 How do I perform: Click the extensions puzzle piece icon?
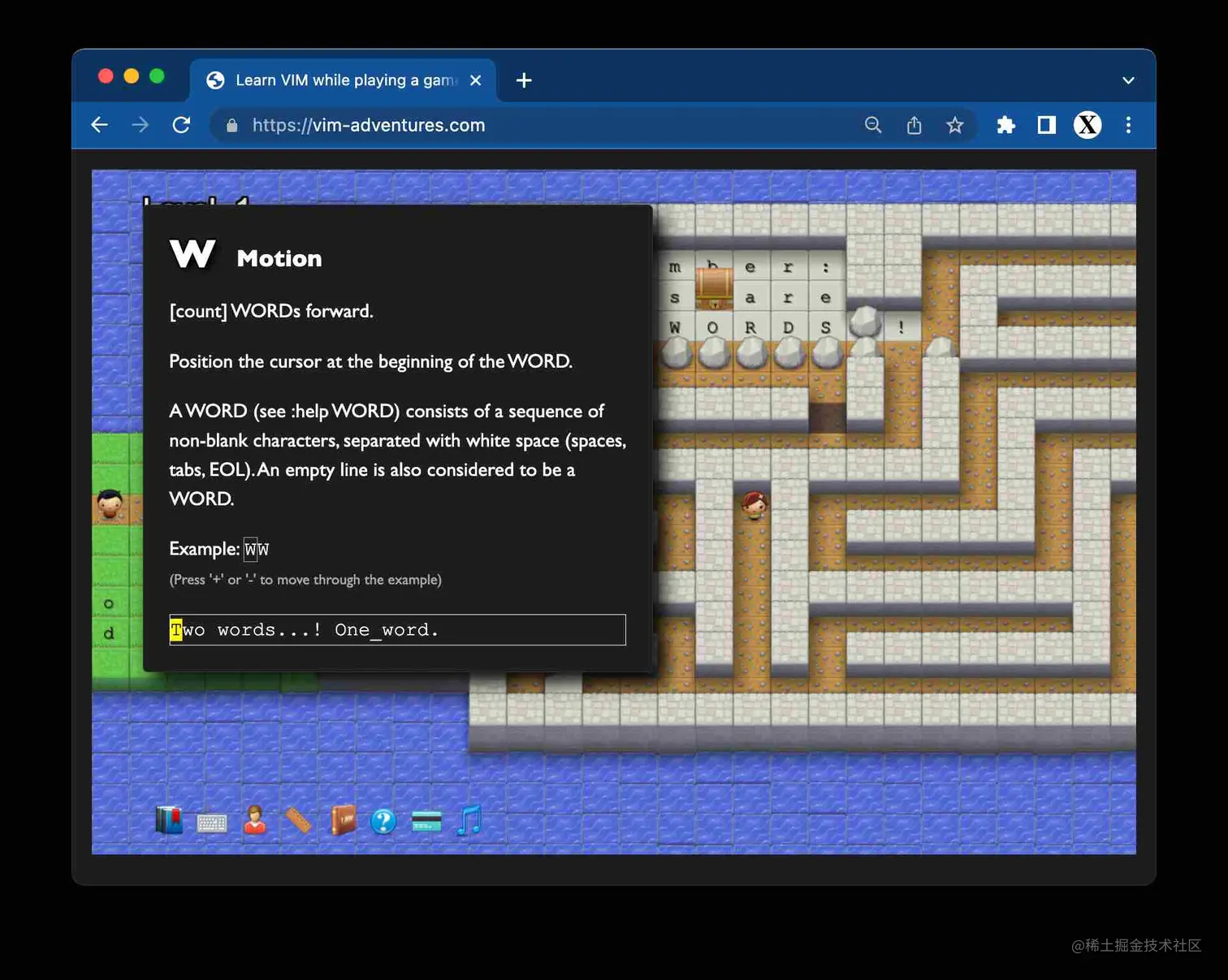(1006, 125)
